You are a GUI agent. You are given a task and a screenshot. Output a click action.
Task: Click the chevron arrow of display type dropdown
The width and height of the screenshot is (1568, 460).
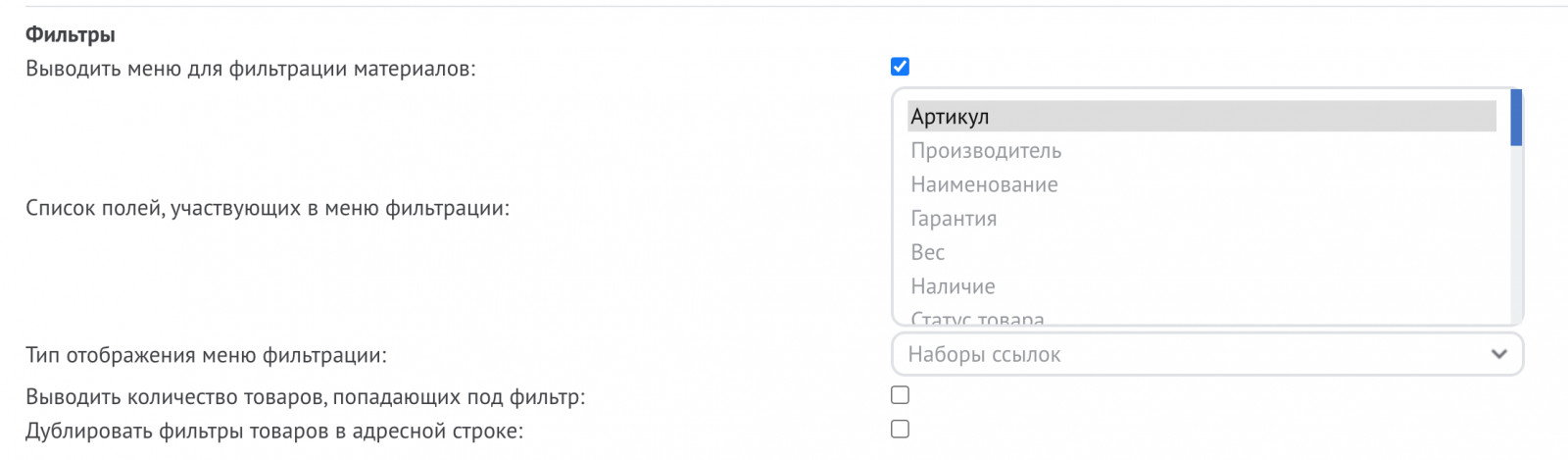(1498, 354)
